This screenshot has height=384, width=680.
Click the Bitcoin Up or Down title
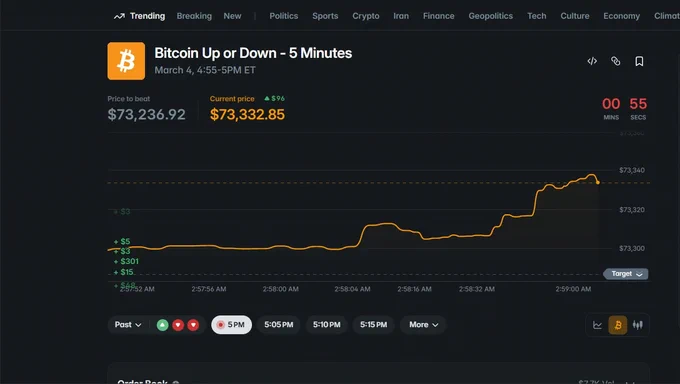253,53
